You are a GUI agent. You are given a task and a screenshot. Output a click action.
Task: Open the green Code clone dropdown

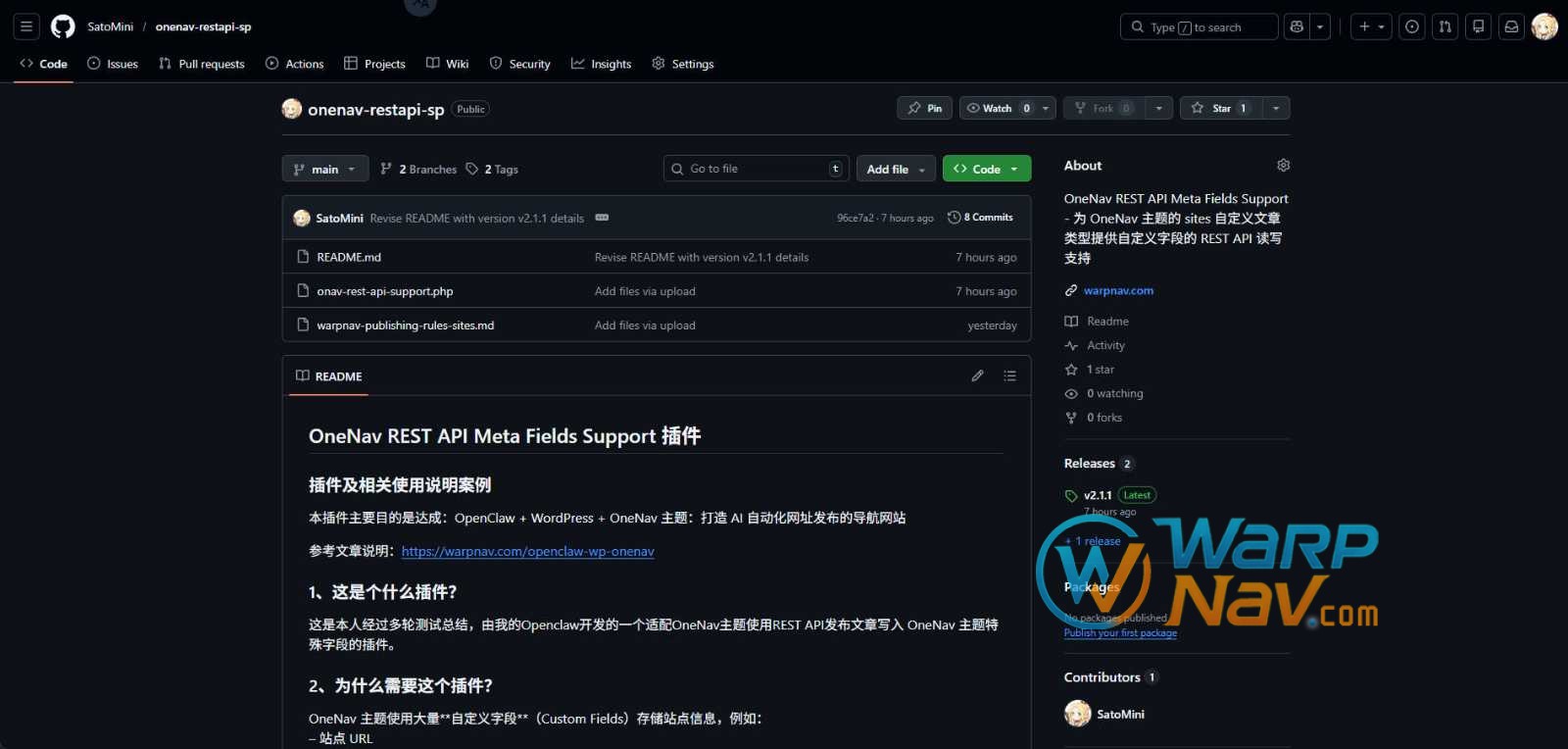pos(987,169)
